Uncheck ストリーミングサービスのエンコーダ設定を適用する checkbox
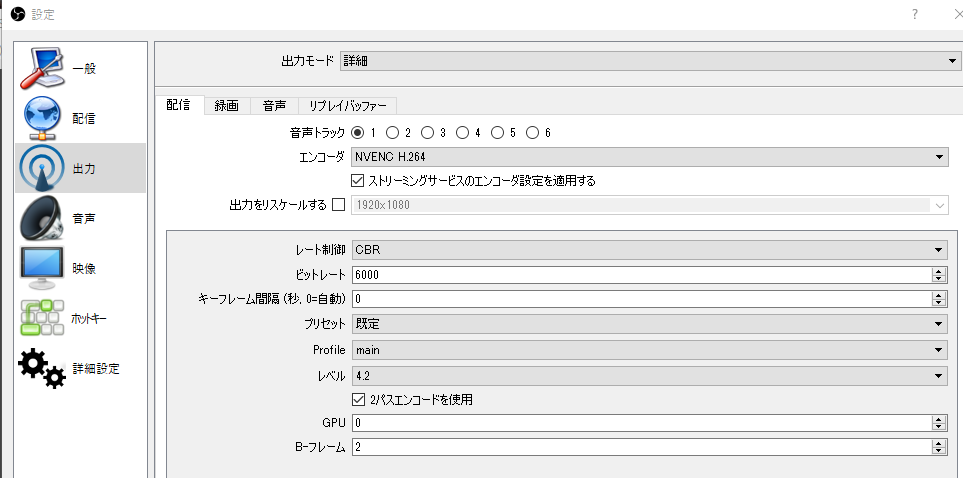The width and height of the screenshot is (963, 478). coord(357,181)
